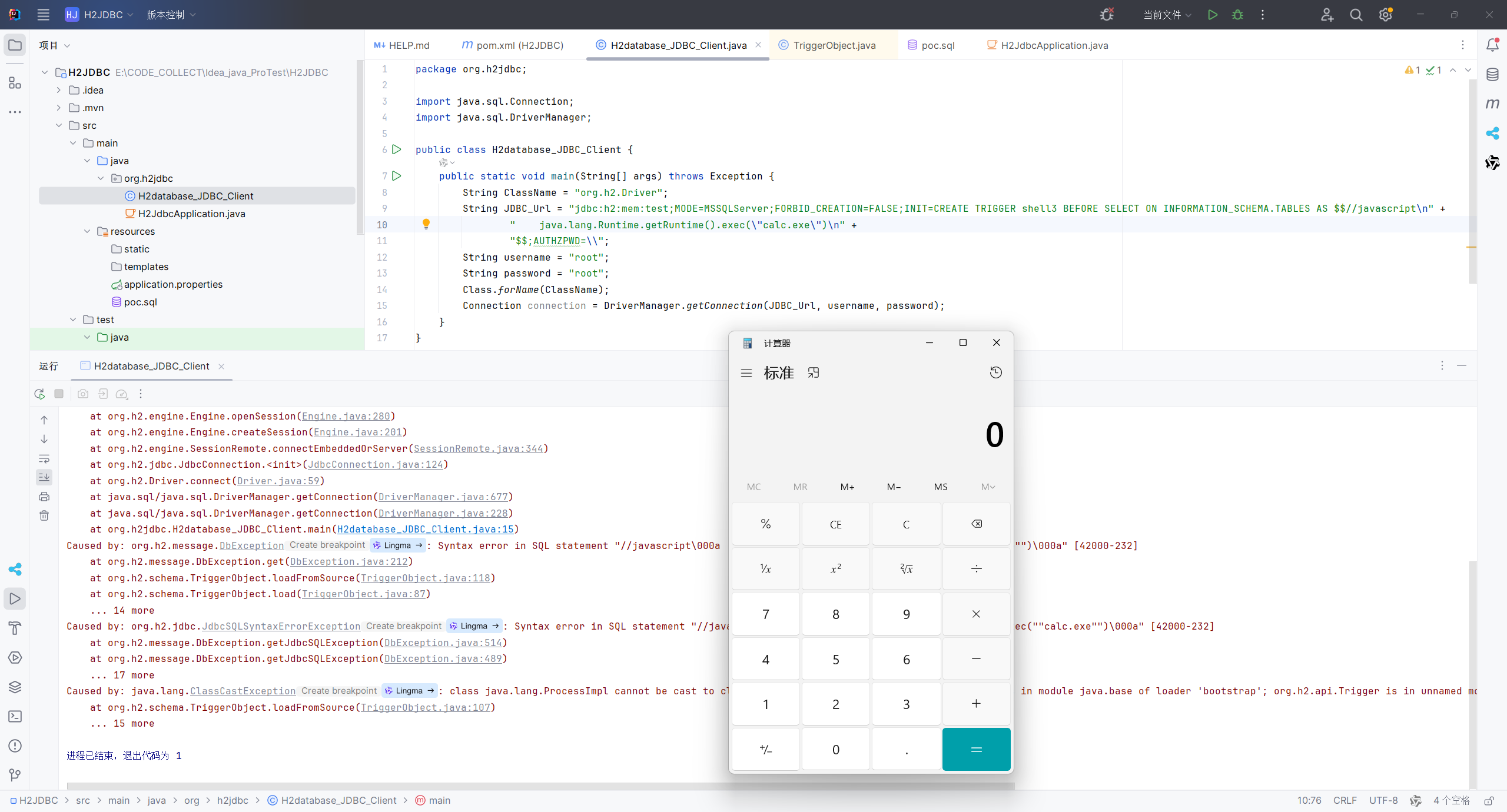The image size is (1507, 812).
Task: Switch to poc.sql editor tab
Action: 931,45
